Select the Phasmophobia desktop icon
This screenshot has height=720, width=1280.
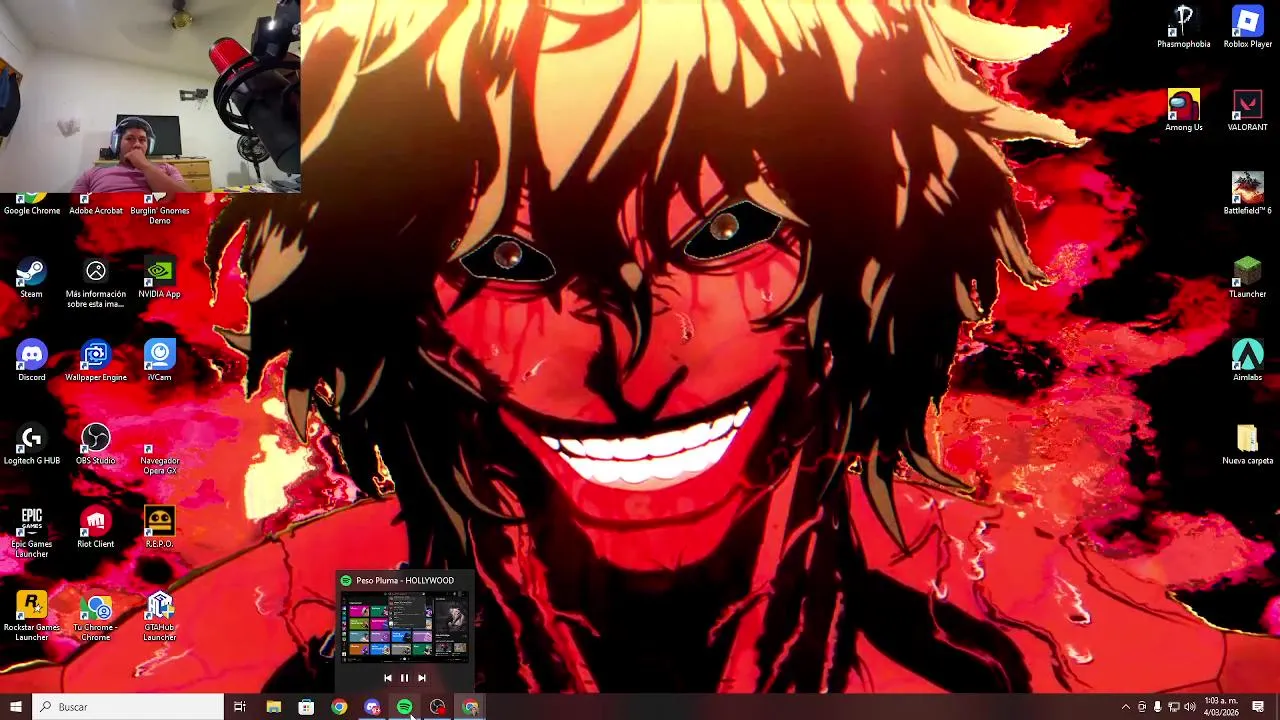pos(1184,28)
